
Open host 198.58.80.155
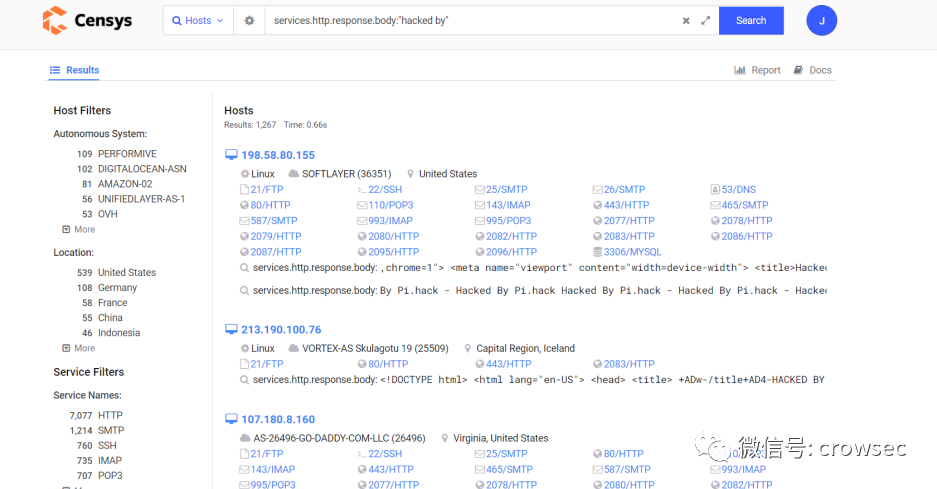278,155
